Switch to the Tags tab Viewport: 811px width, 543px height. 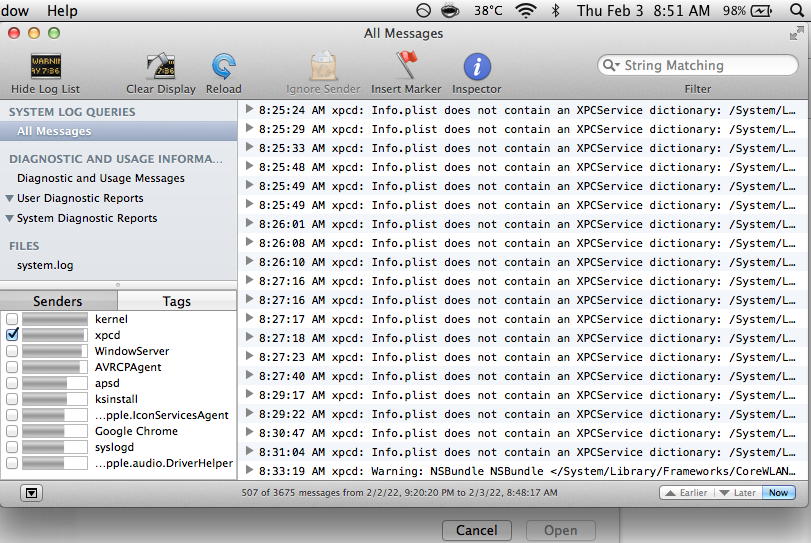[x=177, y=301]
